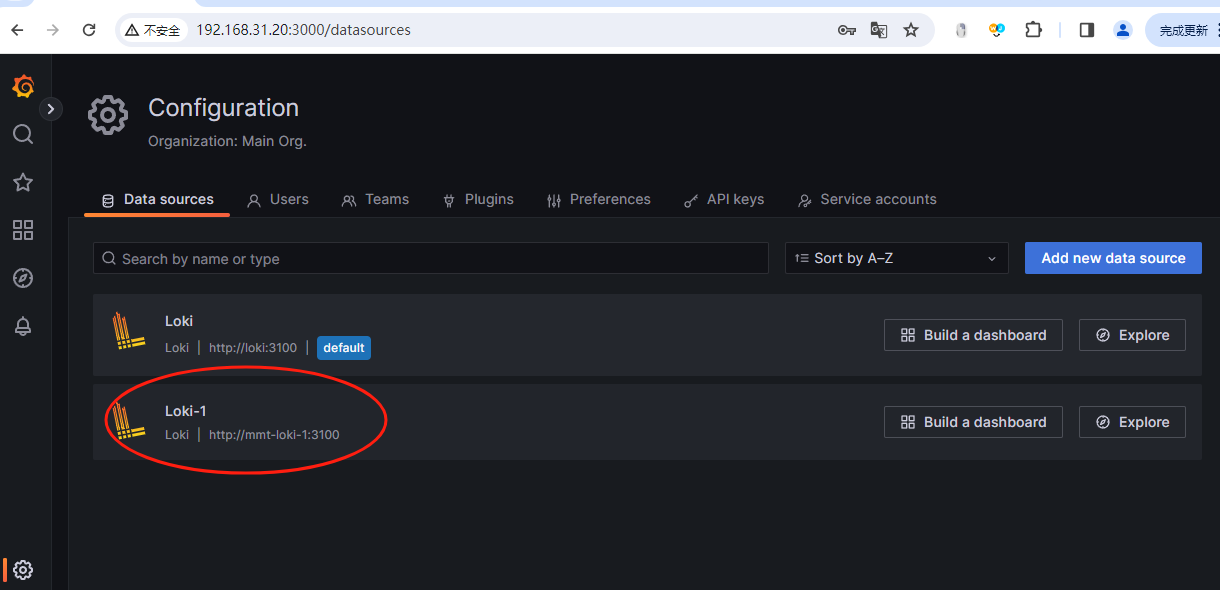
Task: Open the Explore compass icon in sidebar
Action: point(23,278)
